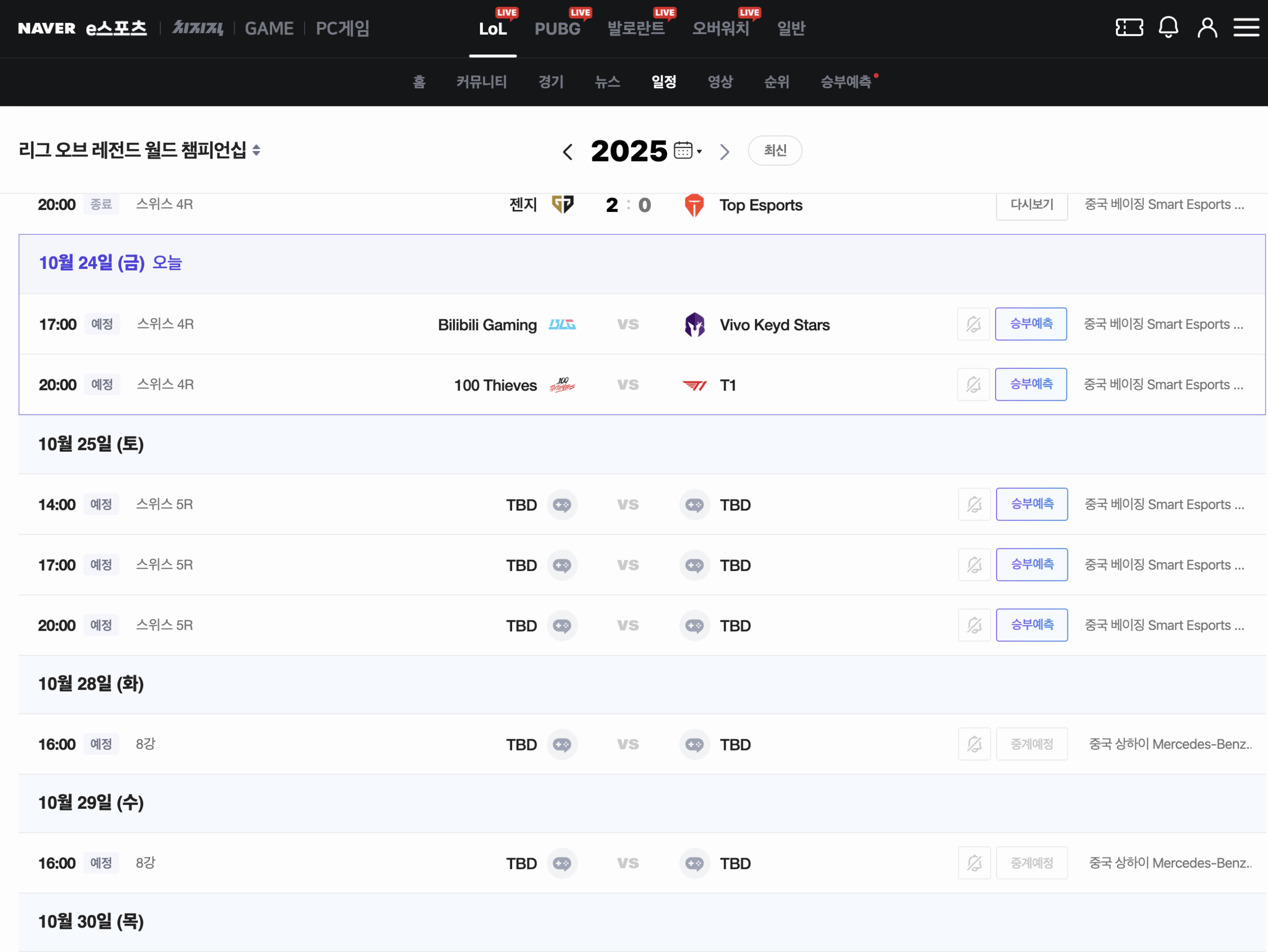Enable notification bell for 100 Thieves vs T1
The image size is (1268, 952).
[x=973, y=384]
